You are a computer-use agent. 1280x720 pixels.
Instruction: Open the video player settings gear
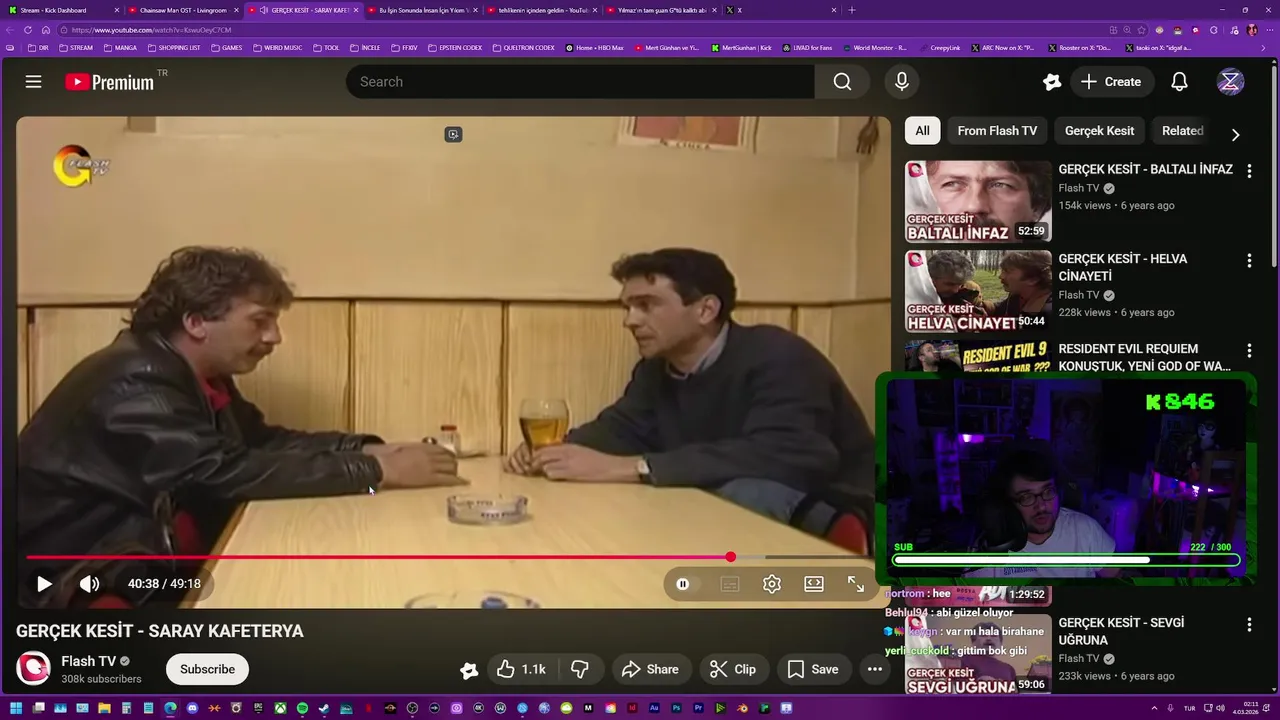tap(771, 584)
